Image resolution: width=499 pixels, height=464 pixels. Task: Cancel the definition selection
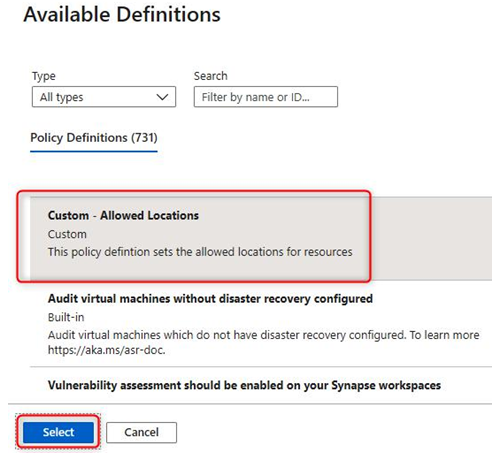click(141, 432)
